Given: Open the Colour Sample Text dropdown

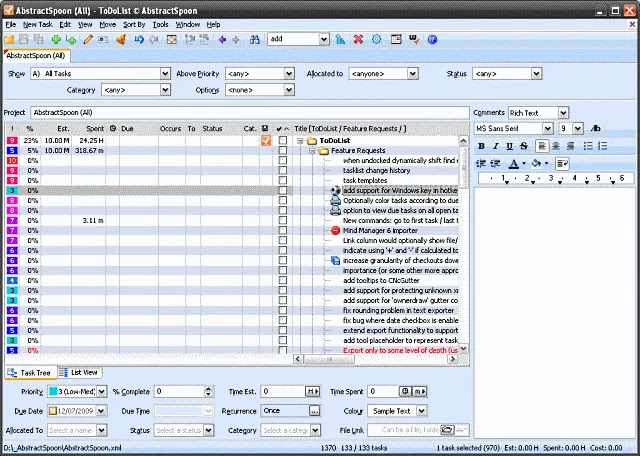Looking at the screenshot, I should coord(422,411).
